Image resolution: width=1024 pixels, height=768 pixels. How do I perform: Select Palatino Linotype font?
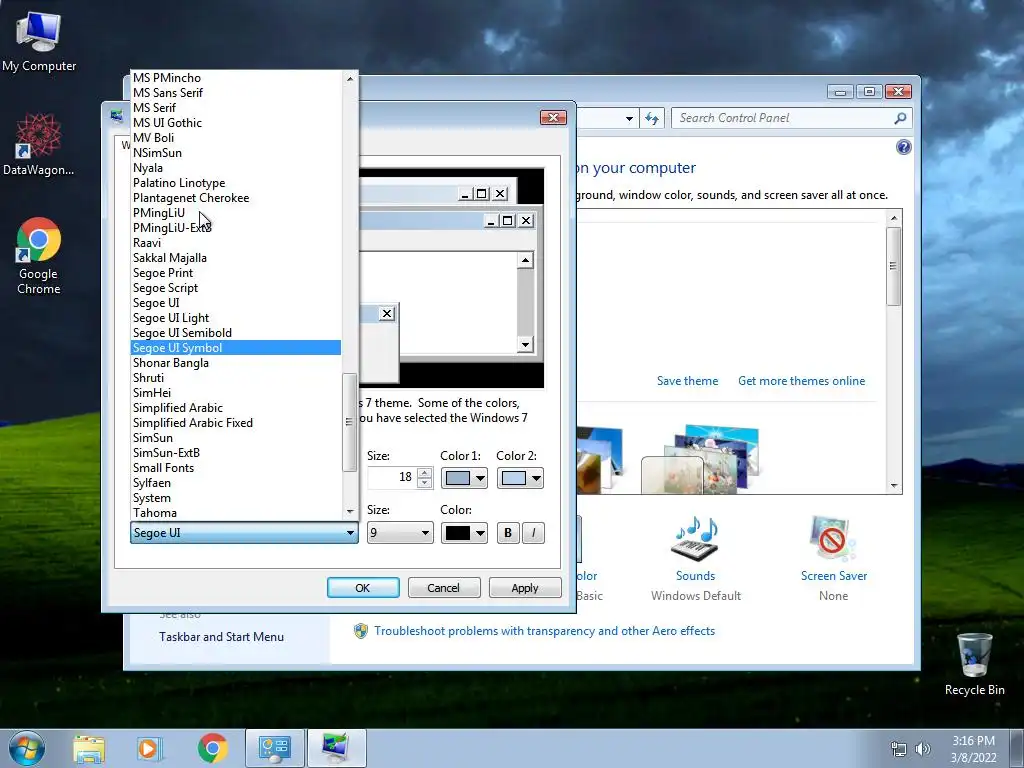coord(235,183)
